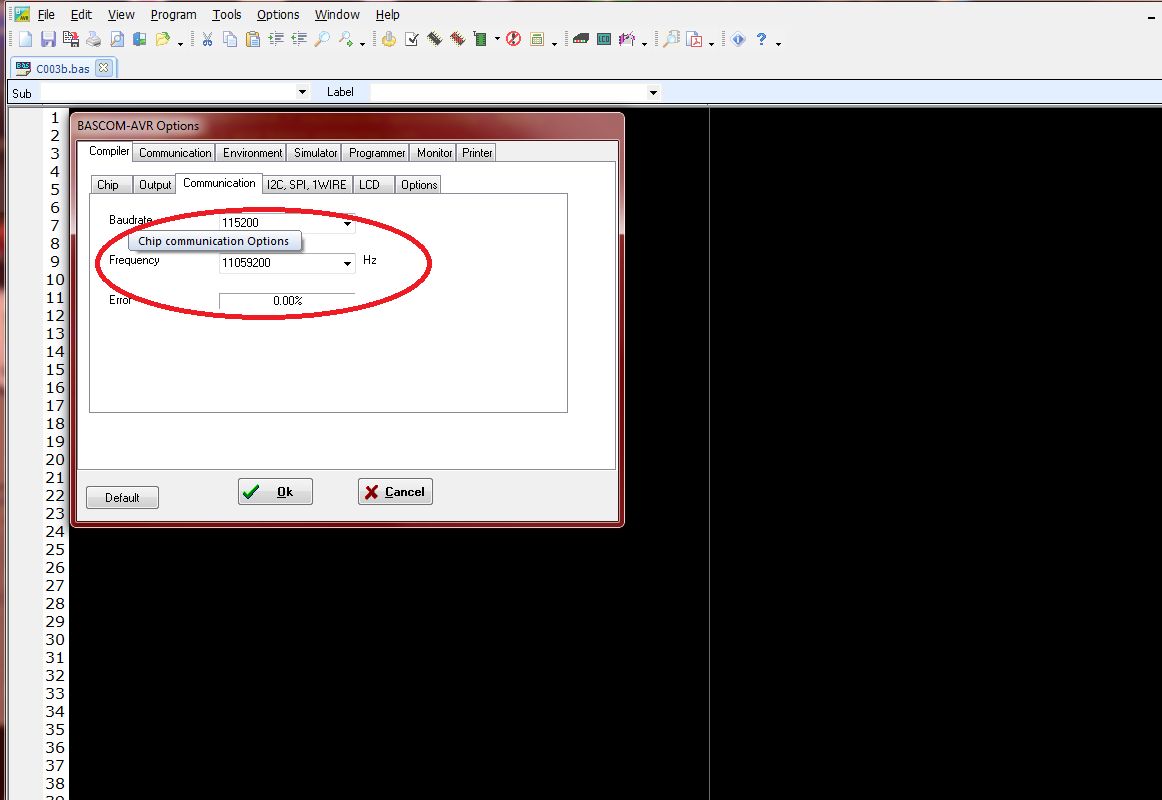Expand the Frequency dropdown

(347, 263)
